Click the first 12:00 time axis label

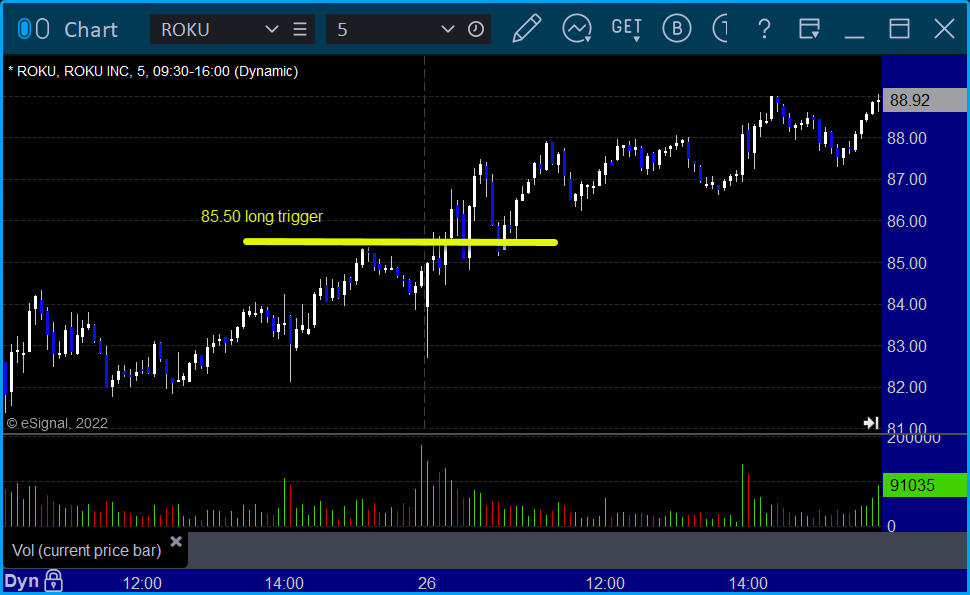[142, 583]
